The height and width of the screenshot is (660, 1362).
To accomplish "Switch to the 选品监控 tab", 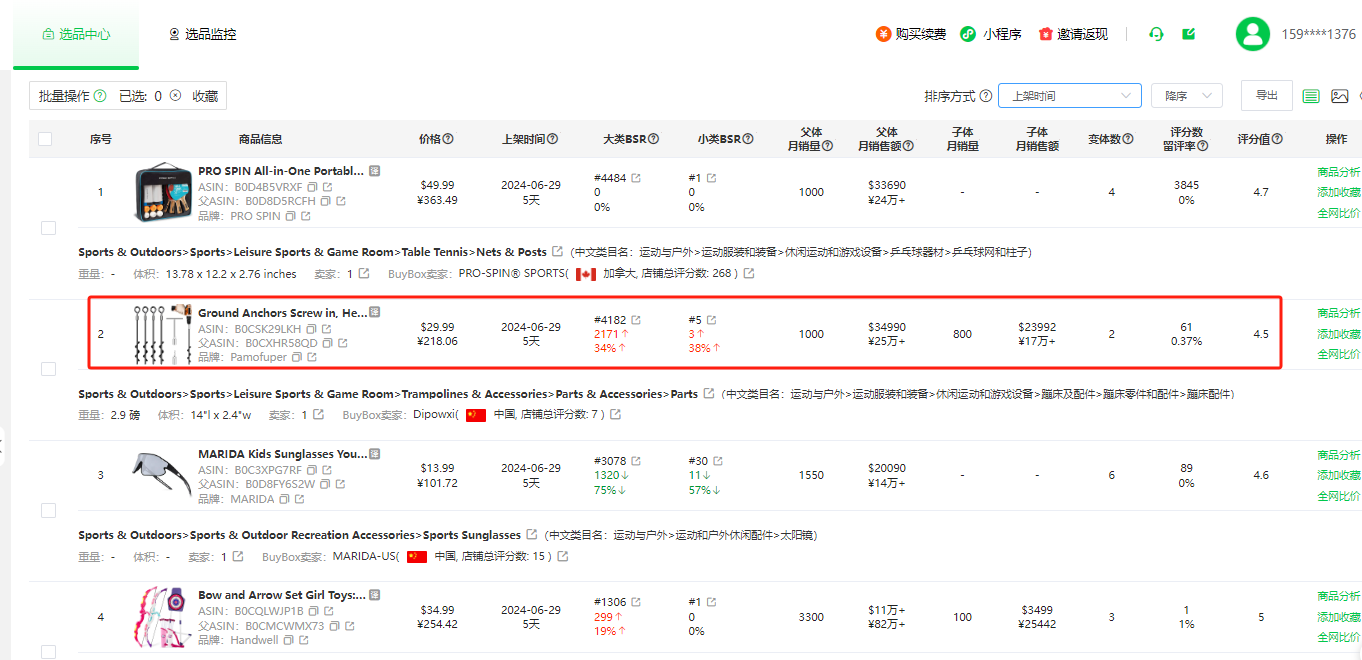I will (x=202, y=34).
